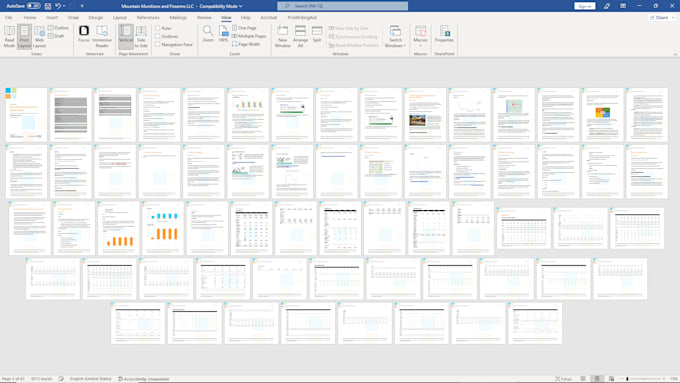Toggle the Gridlines checkbox

[x=158, y=36]
